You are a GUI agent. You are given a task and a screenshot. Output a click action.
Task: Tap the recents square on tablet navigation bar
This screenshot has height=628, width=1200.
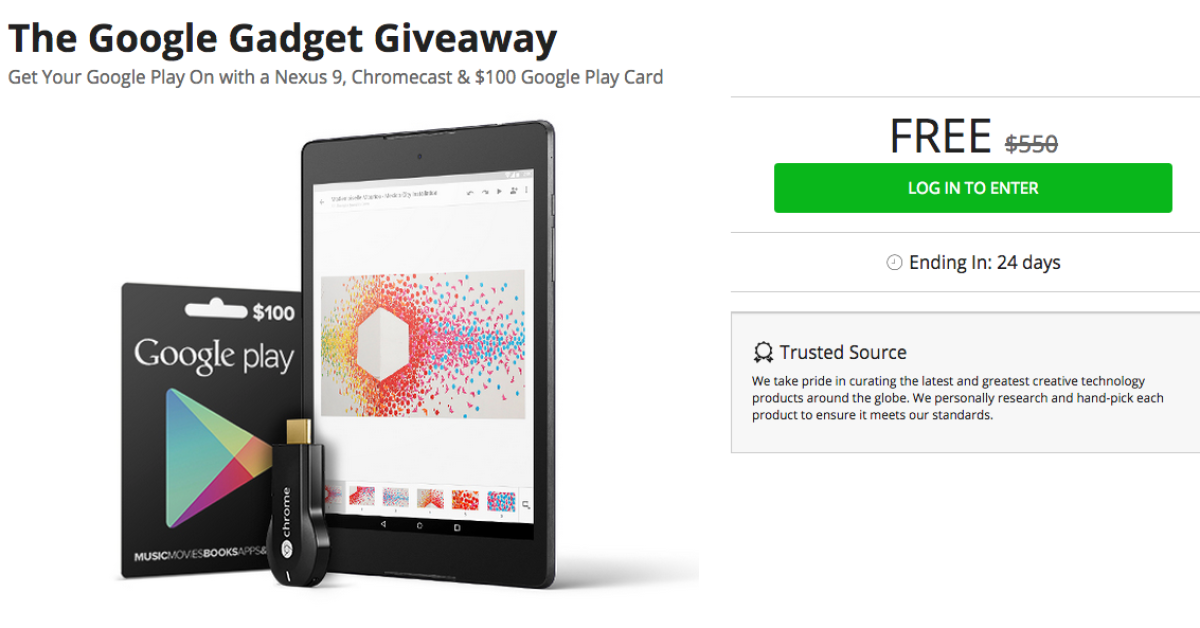[457, 526]
